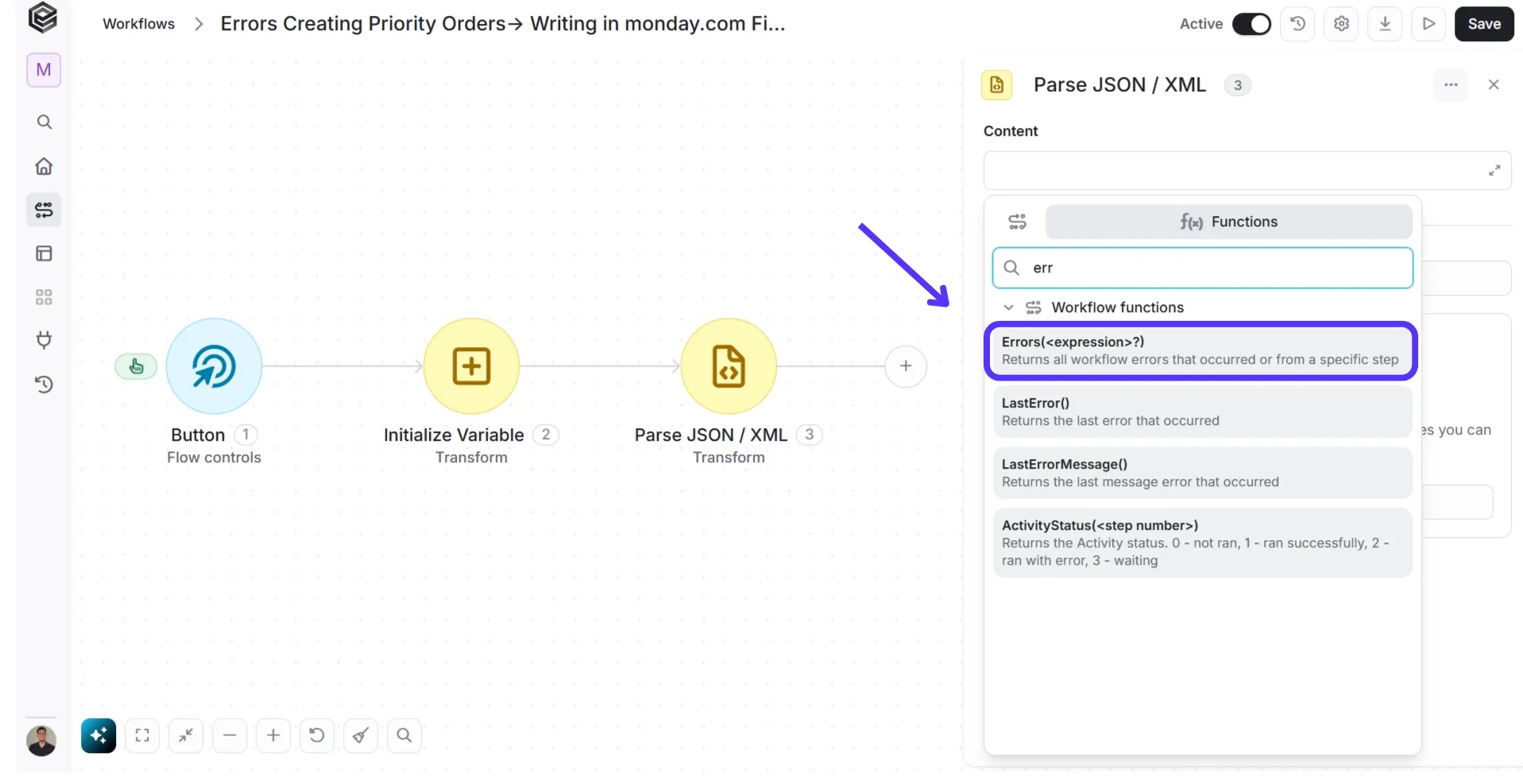
Task: Zoom out the canvas
Action: 230,736
